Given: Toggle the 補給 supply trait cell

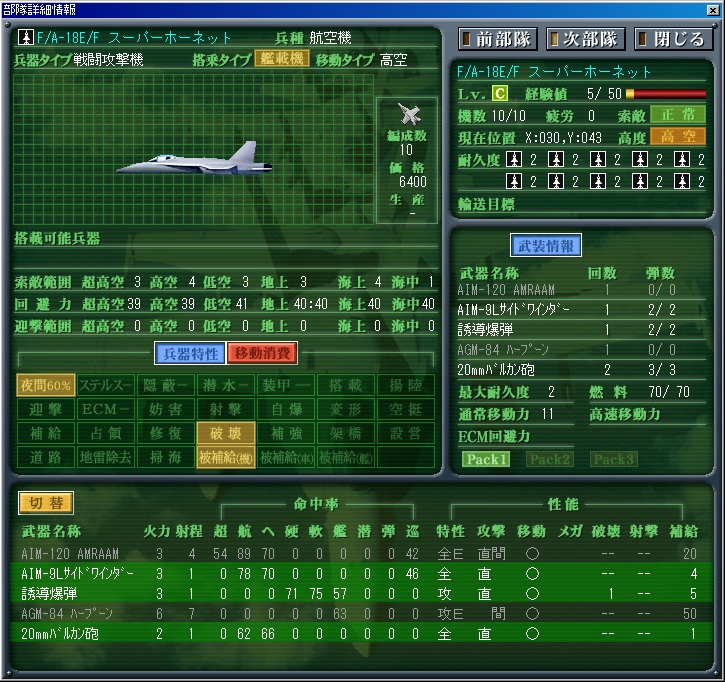Looking at the screenshot, I should (46, 433).
